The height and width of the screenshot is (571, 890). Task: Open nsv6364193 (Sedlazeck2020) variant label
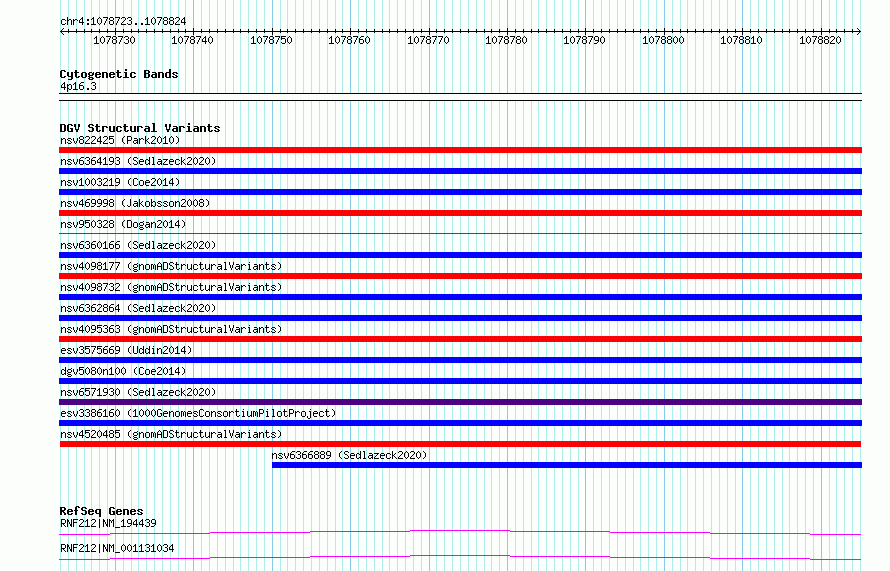coord(138,161)
